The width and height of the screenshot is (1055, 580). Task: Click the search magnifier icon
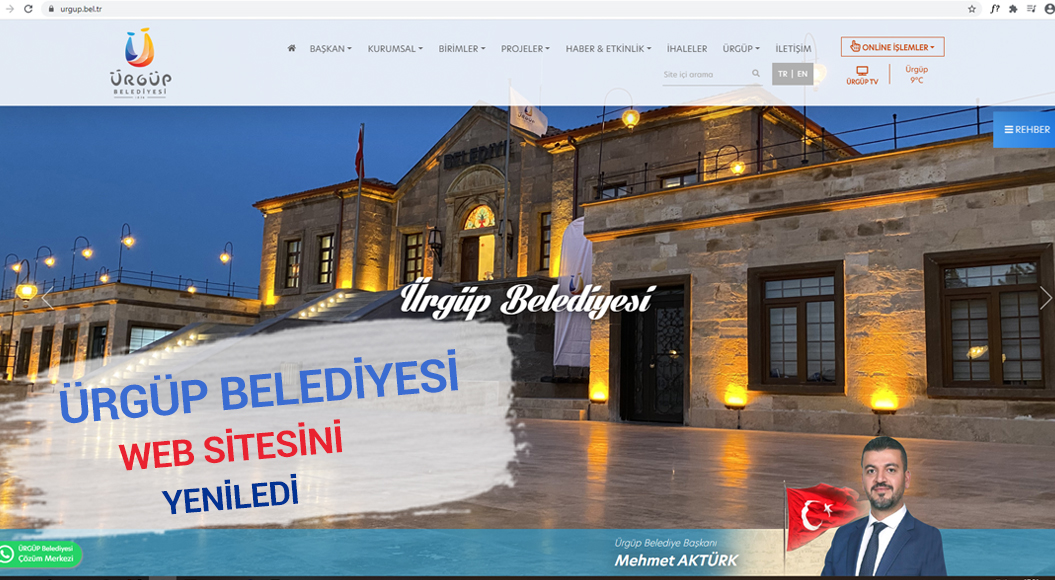(756, 74)
